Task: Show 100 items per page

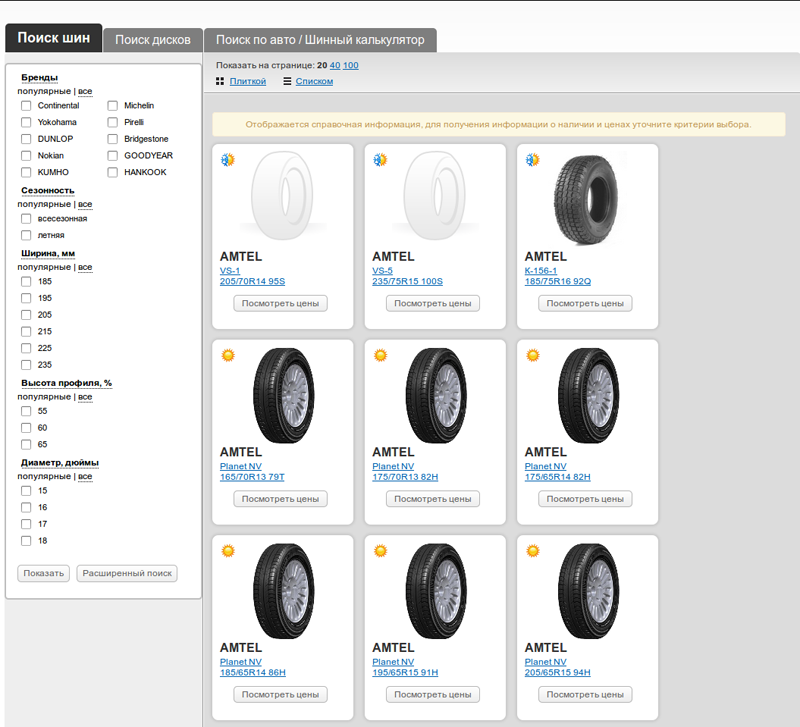Action: coord(351,65)
